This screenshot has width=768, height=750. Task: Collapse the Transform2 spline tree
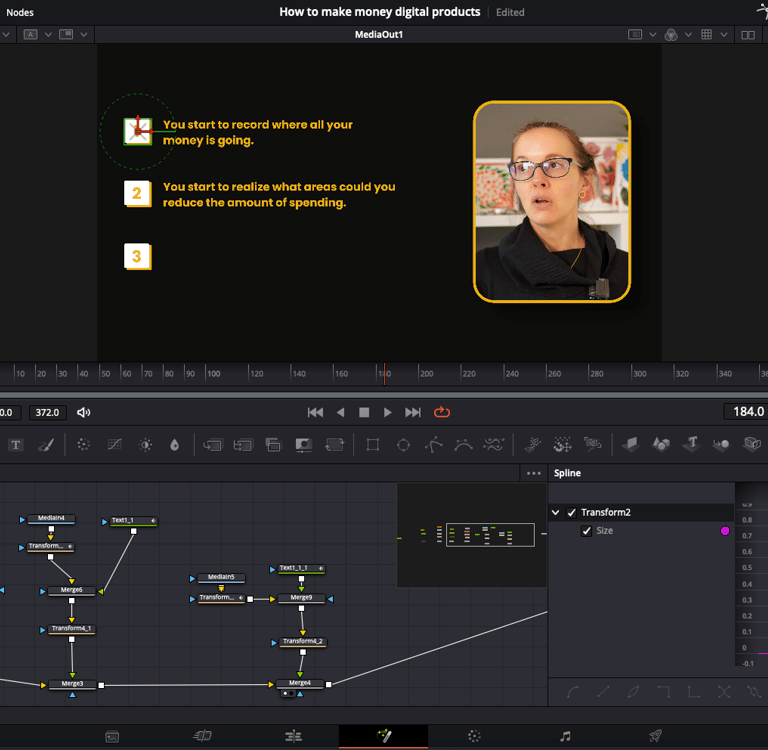(x=555, y=513)
